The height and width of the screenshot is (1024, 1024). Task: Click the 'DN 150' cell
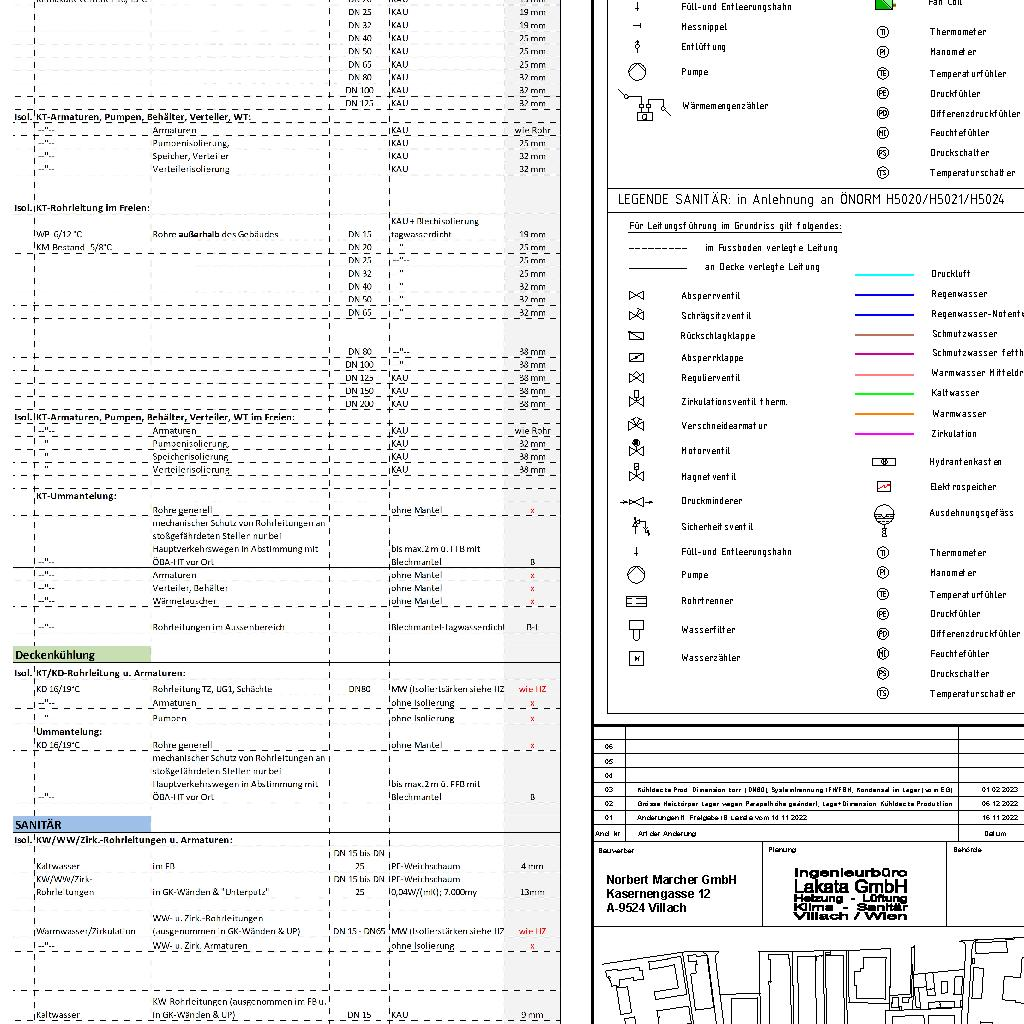point(359,391)
